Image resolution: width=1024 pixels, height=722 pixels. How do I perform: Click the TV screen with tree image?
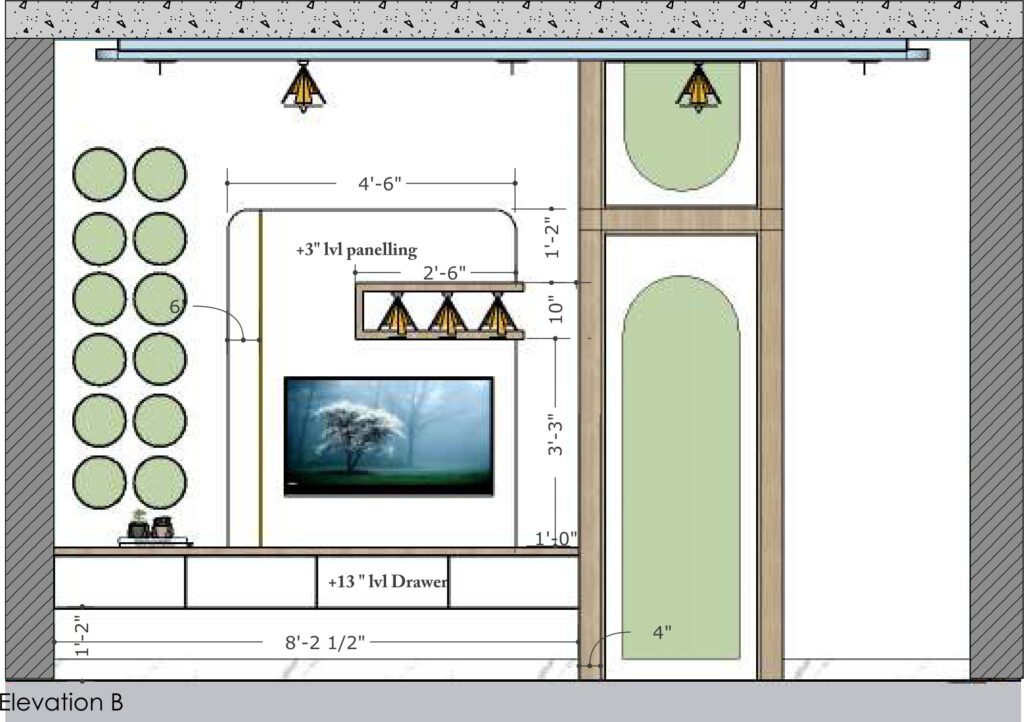tap(389, 436)
